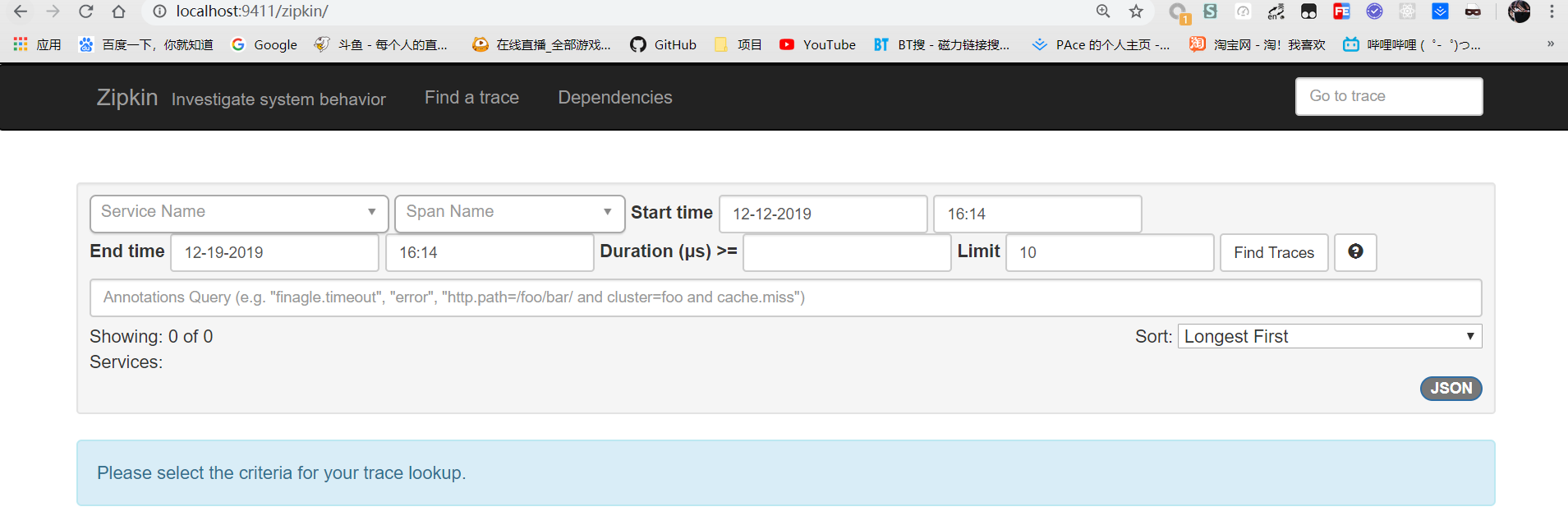Open the en translate extension
1568x516 pixels.
1276,12
